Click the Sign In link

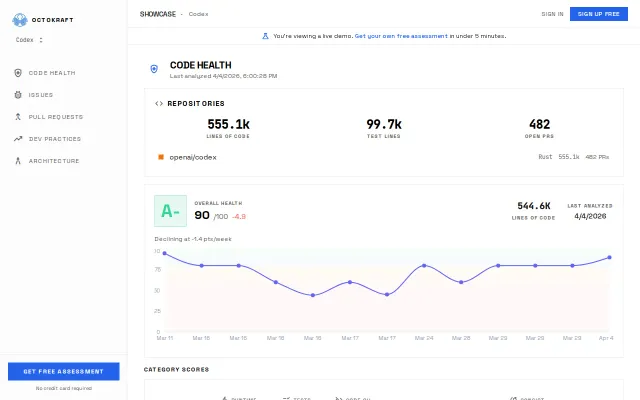(x=552, y=14)
